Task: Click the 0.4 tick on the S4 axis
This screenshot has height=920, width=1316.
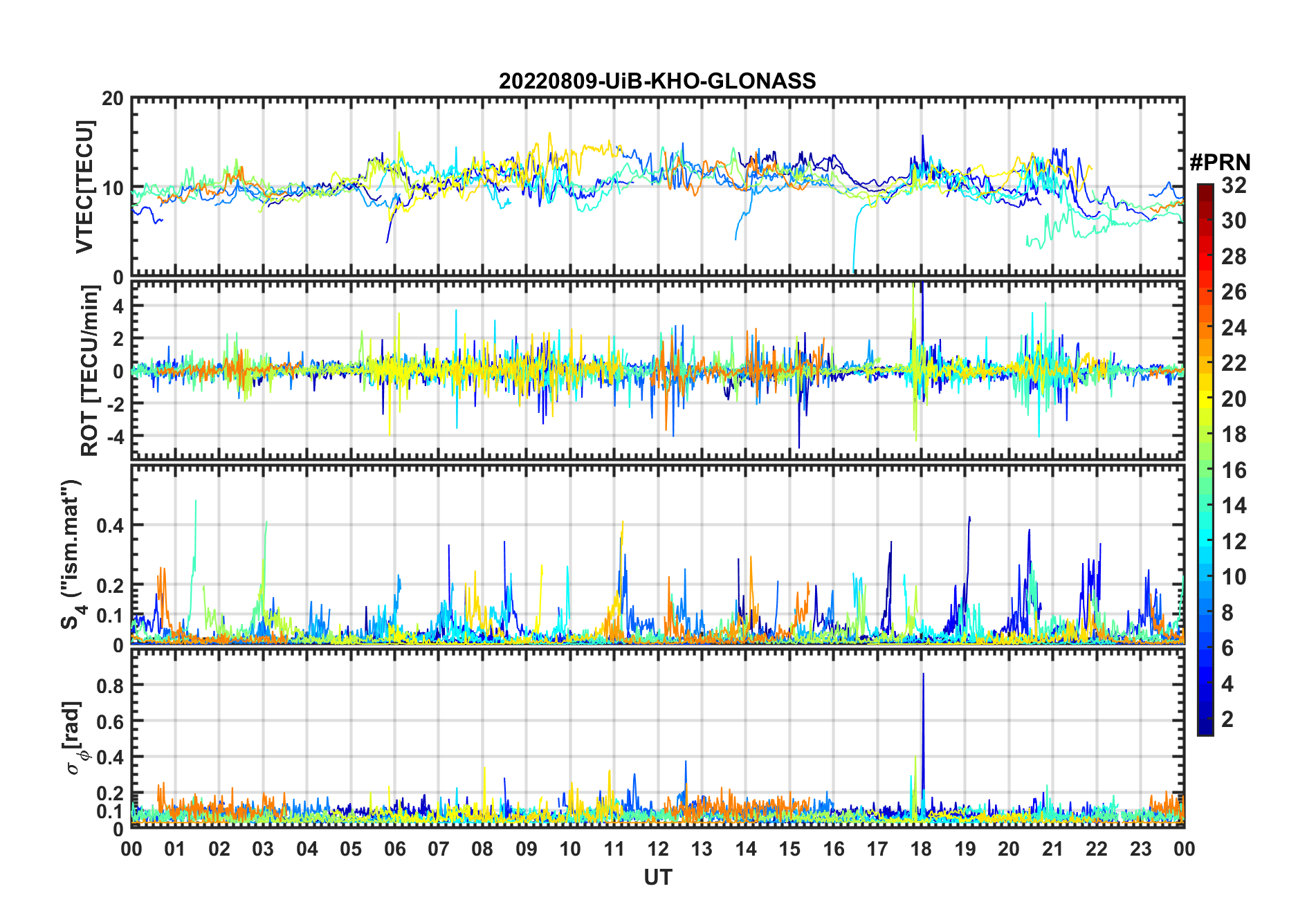Action: [111, 526]
